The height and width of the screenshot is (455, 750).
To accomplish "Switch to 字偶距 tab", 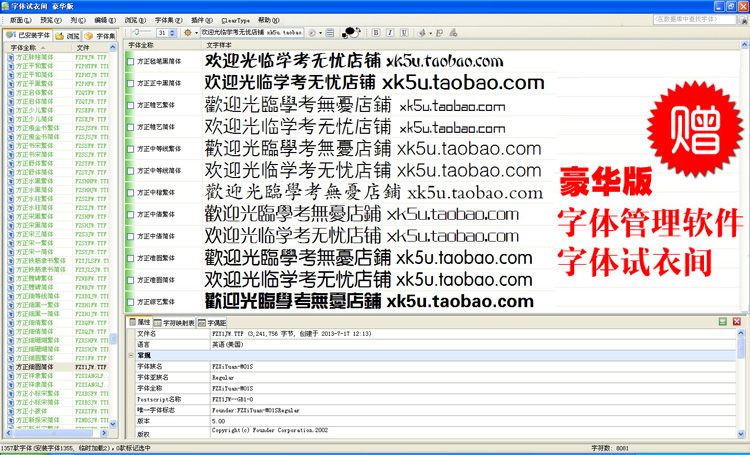I will point(212,323).
